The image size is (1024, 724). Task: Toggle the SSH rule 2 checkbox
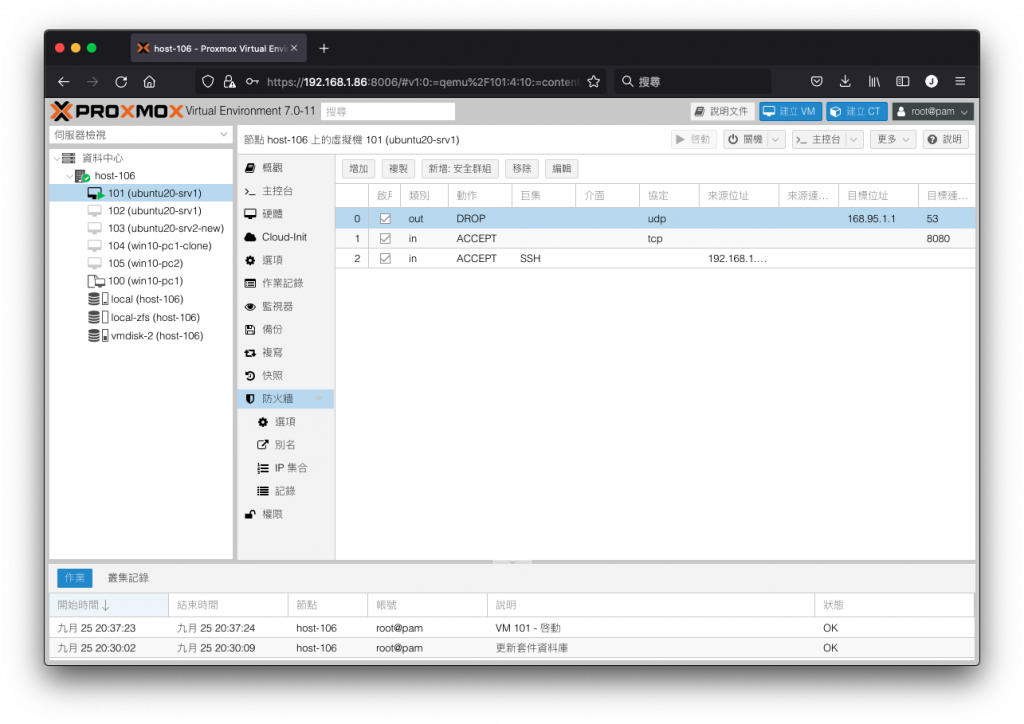pos(385,259)
